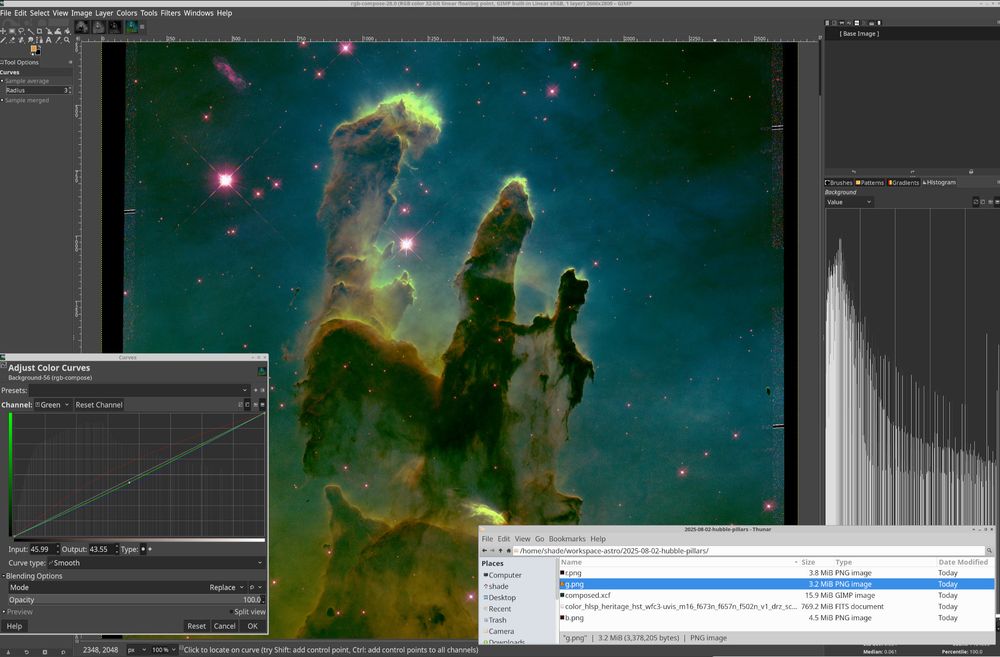Click Help button in Curves dialog
Screen dimensions: 1000x657
[x=14, y=626]
